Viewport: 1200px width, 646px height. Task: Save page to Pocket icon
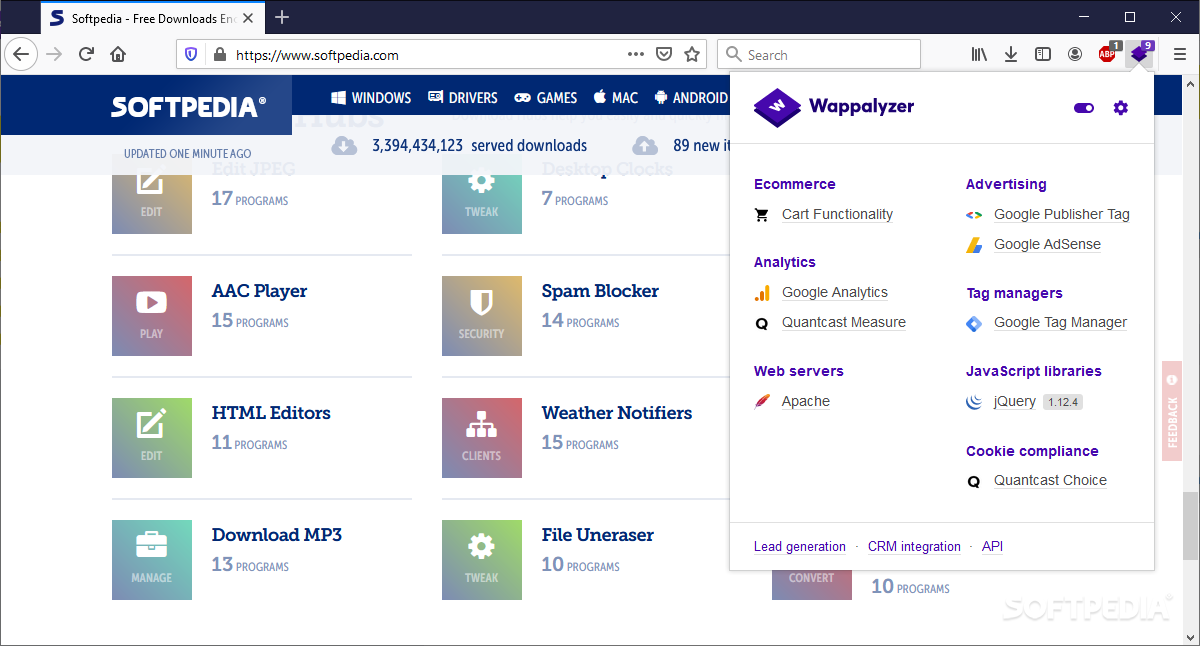[664, 54]
